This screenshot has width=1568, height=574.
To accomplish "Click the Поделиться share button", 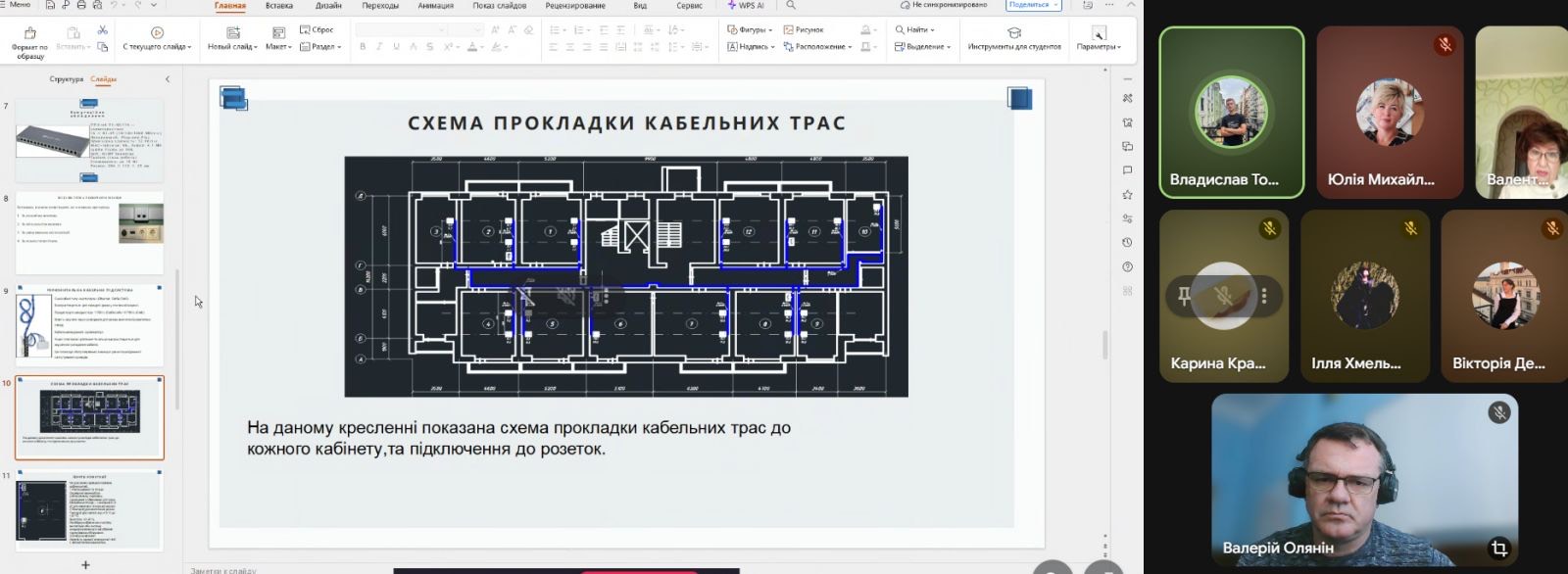I will (1034, 6).
